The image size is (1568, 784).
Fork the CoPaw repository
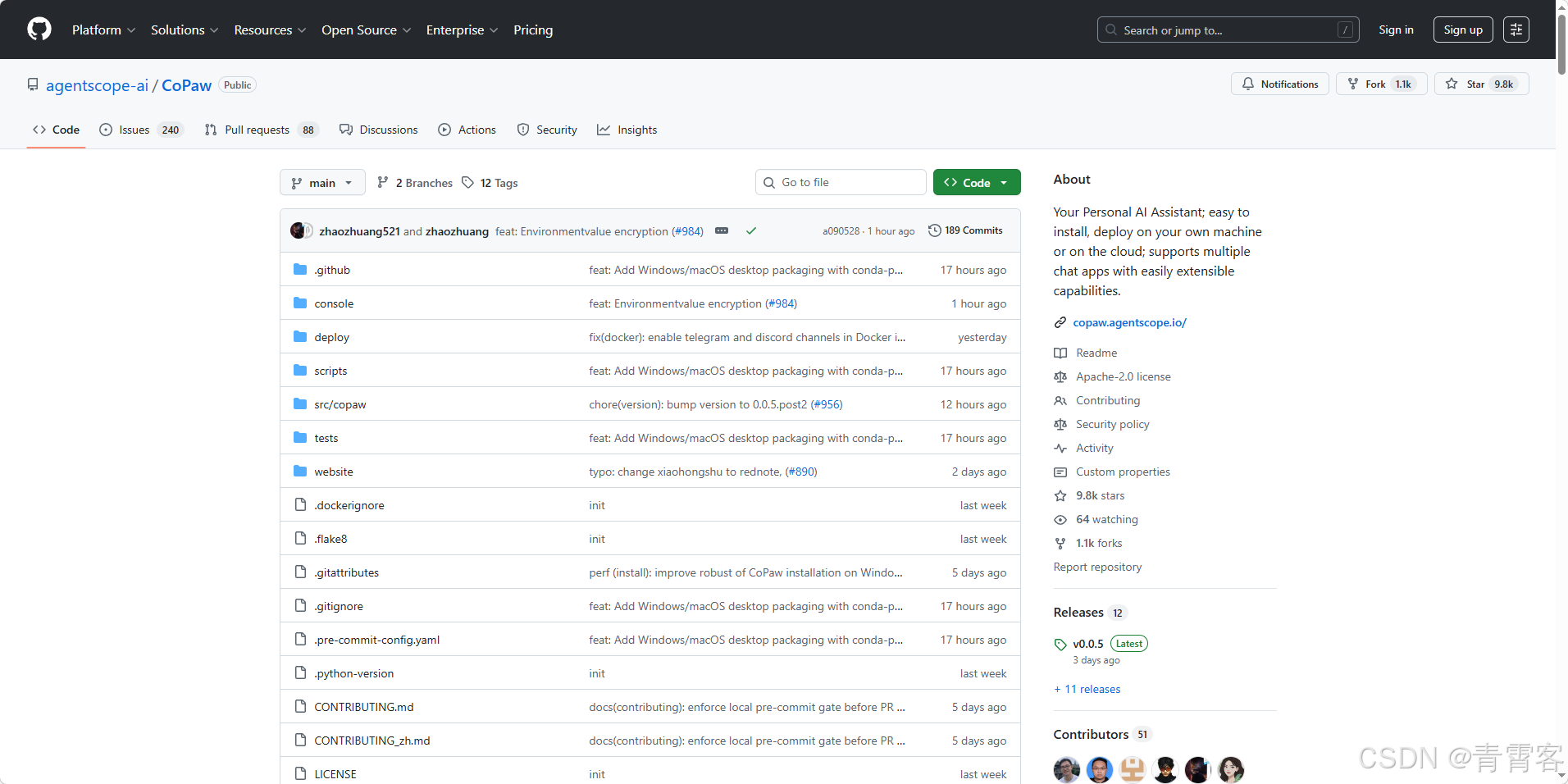(x=1382, y=84)
